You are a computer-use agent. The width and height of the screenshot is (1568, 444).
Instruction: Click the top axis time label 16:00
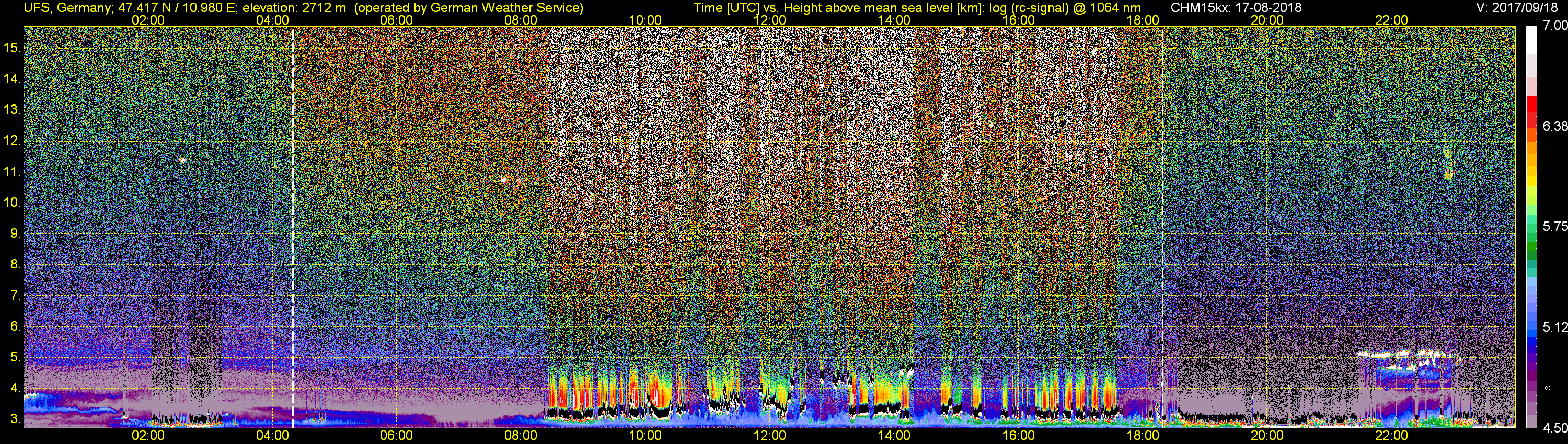[1018, 20]
